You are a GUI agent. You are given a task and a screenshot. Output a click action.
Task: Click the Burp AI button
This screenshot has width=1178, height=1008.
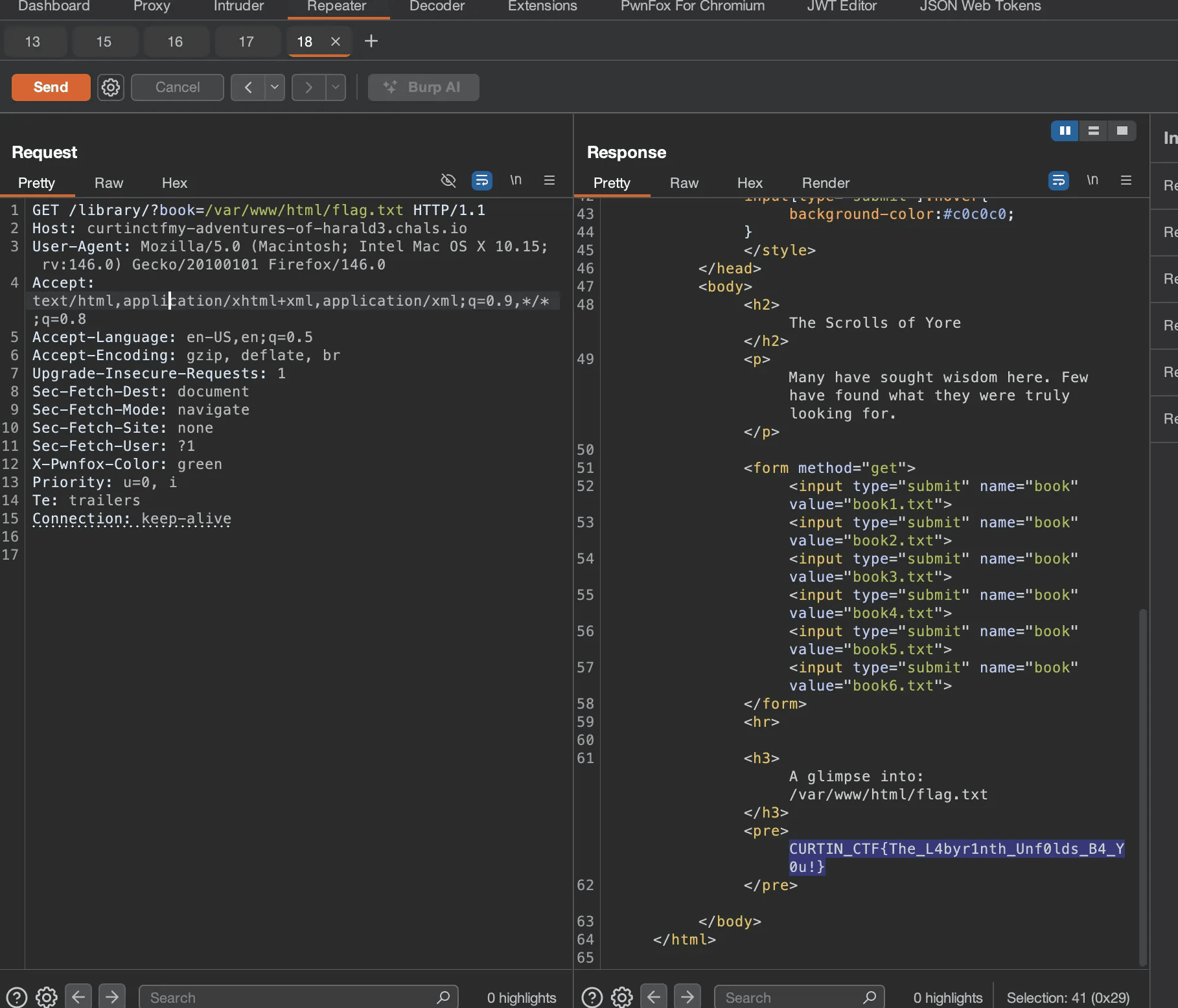pyautogui.click(x=423, y=87)
